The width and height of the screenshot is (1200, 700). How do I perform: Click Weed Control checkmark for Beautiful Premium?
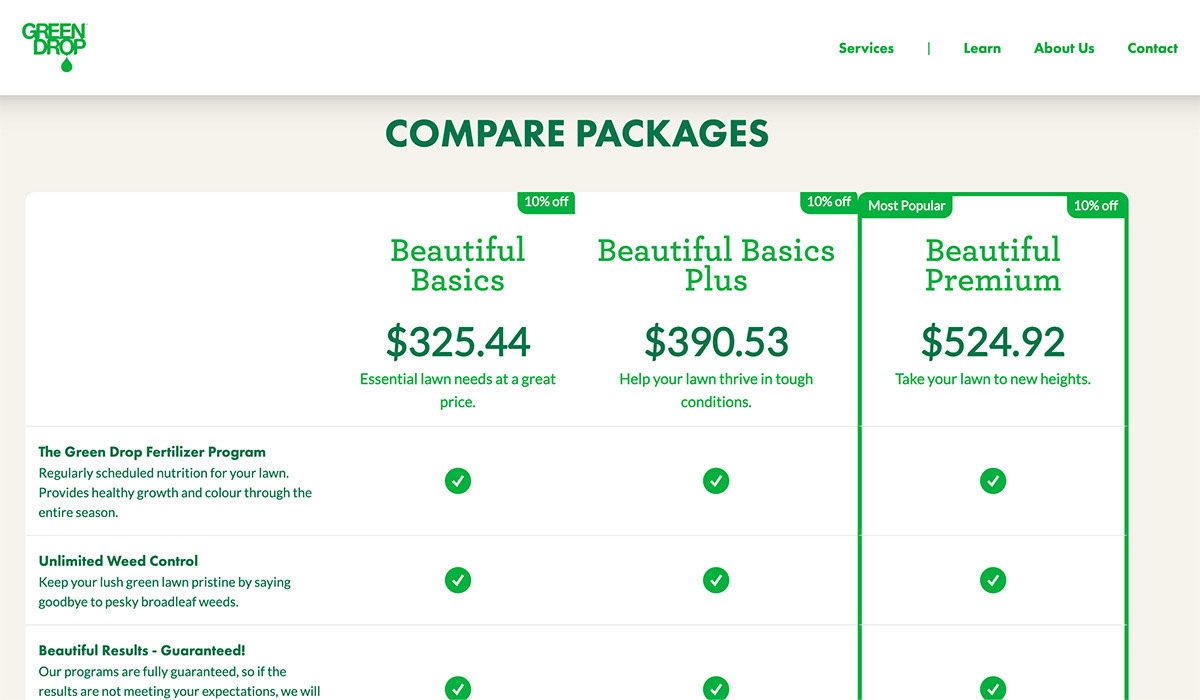tap(993, 580)
